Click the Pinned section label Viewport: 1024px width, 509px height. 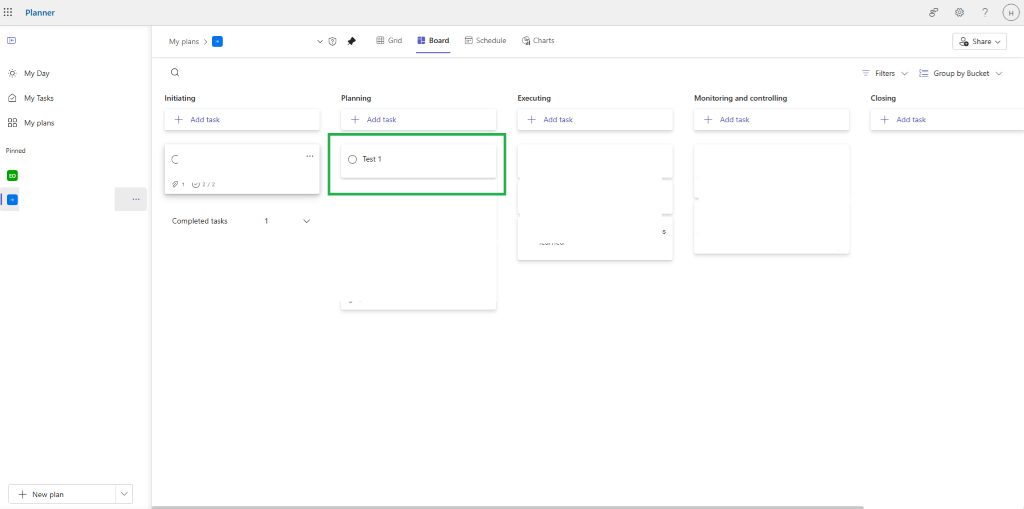point(16,150)
